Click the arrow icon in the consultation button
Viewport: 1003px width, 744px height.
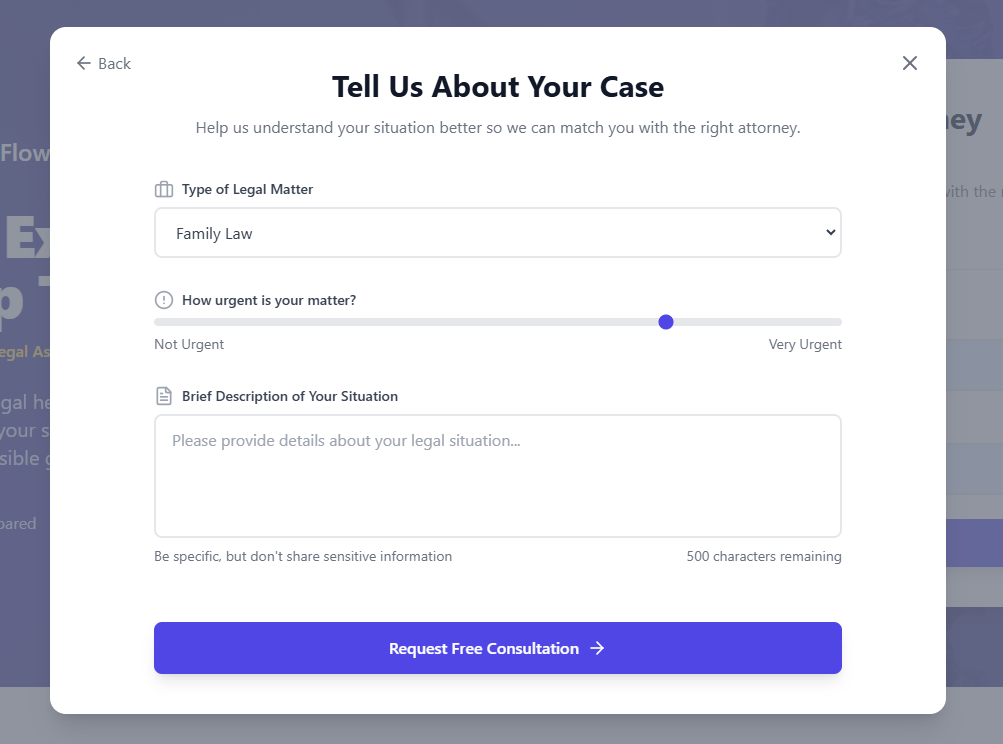[597, 648]
